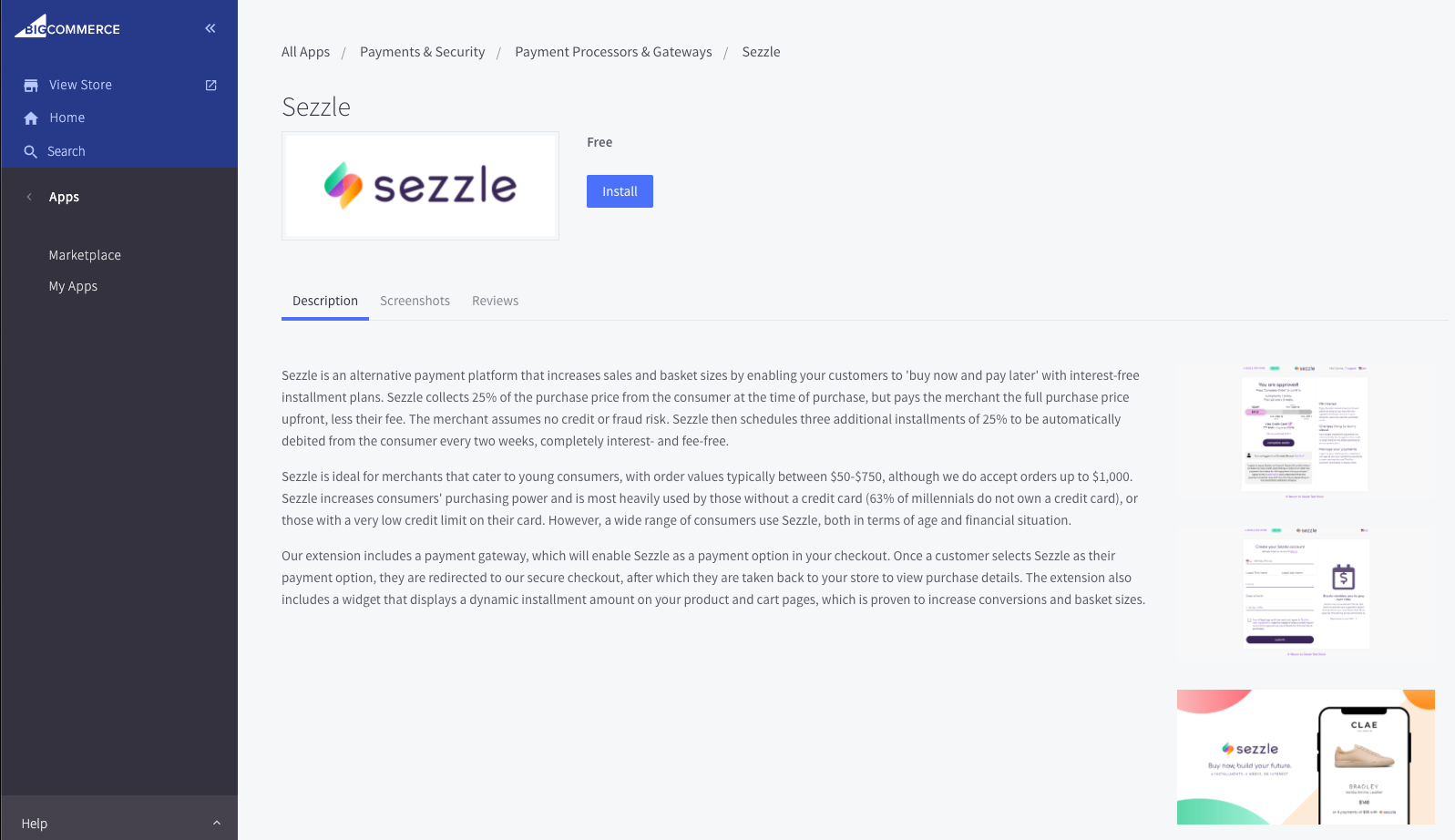Click the external link icon beside View Store
Viewport: 1455px width, 840px height.
(x=210, y=84)
